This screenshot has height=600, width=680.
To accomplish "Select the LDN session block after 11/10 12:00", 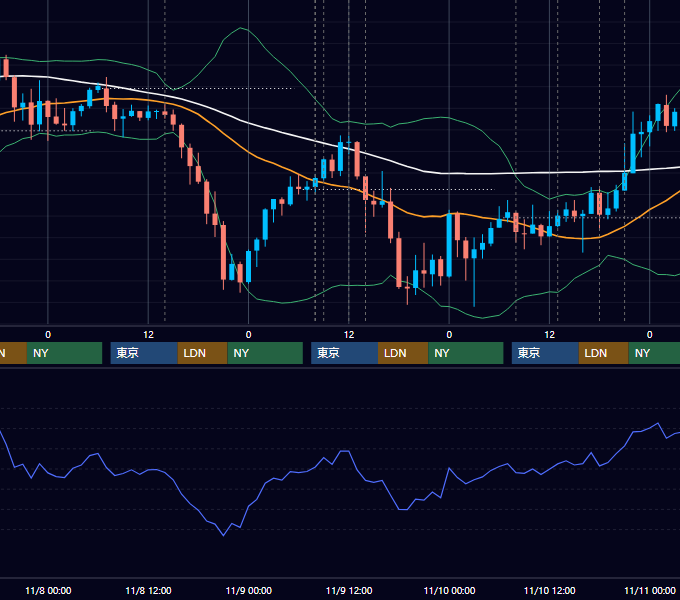I will [x=604, y=353].
